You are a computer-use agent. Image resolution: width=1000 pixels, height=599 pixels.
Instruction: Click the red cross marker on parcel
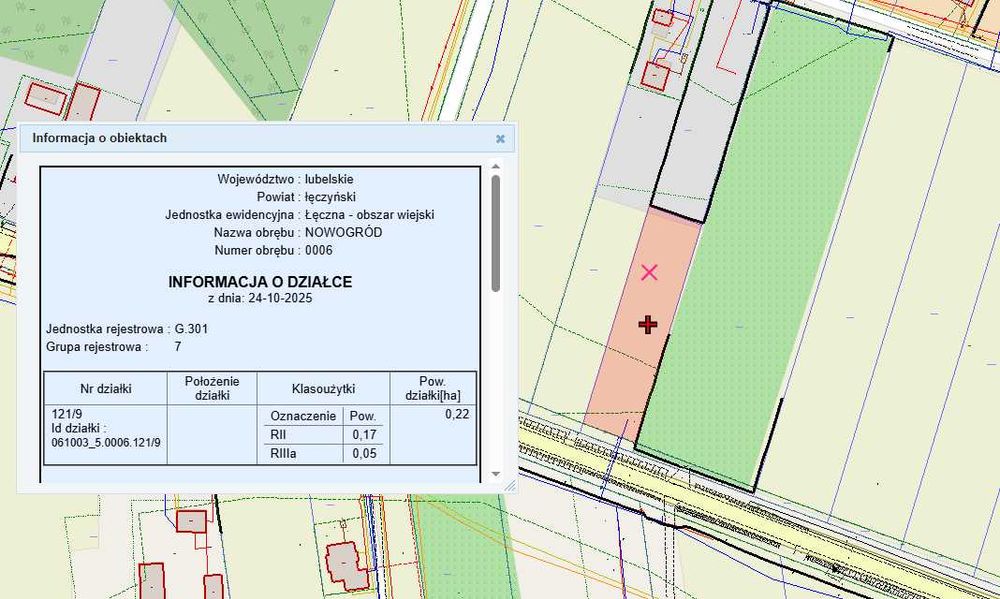click(x=648, y=325)
